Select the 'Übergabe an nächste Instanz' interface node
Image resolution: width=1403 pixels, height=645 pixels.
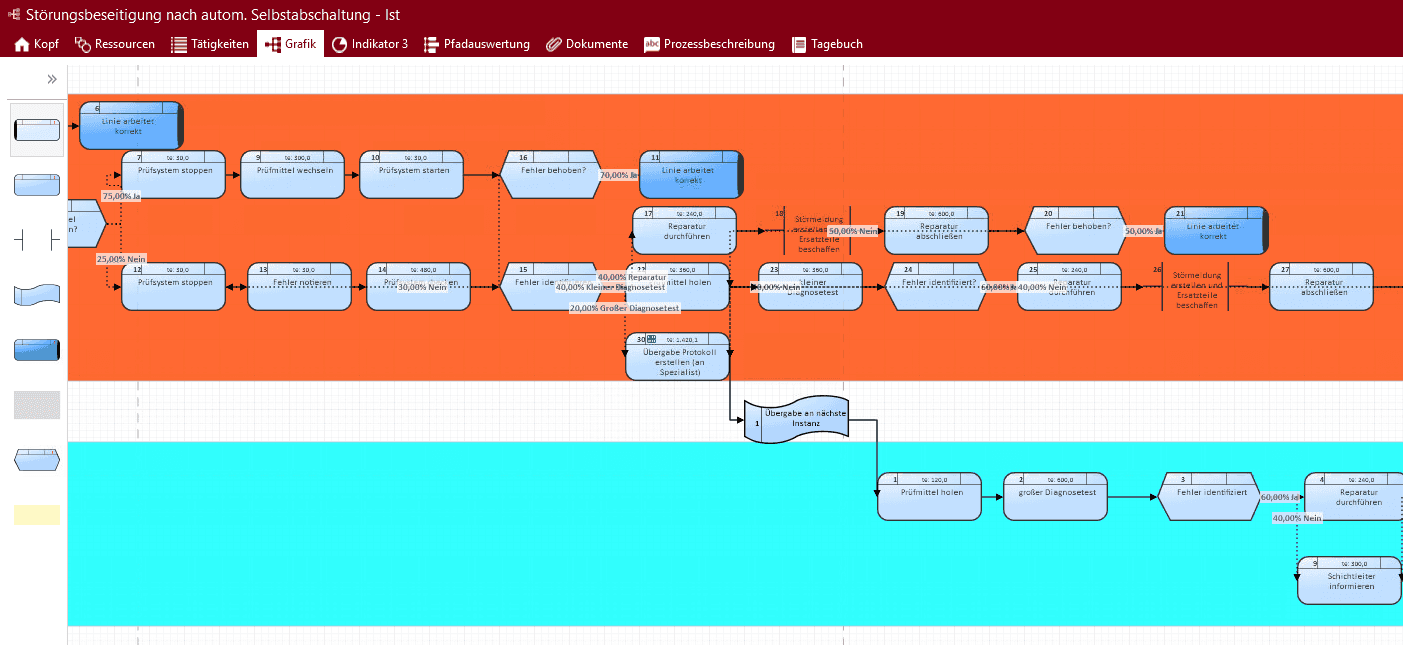pyautogui.click(x=798, y=421)
